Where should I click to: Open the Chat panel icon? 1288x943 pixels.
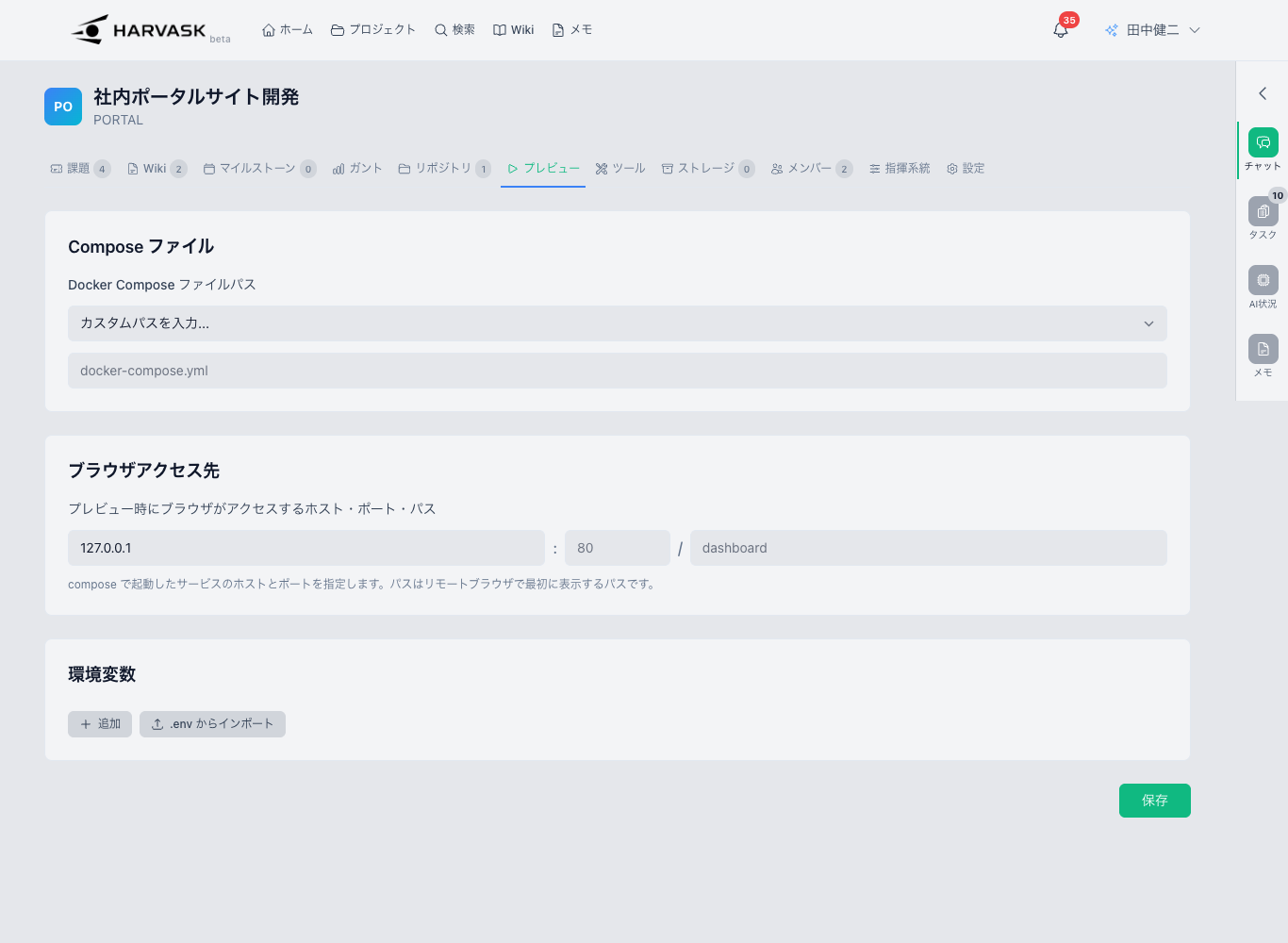[1263, 143]
